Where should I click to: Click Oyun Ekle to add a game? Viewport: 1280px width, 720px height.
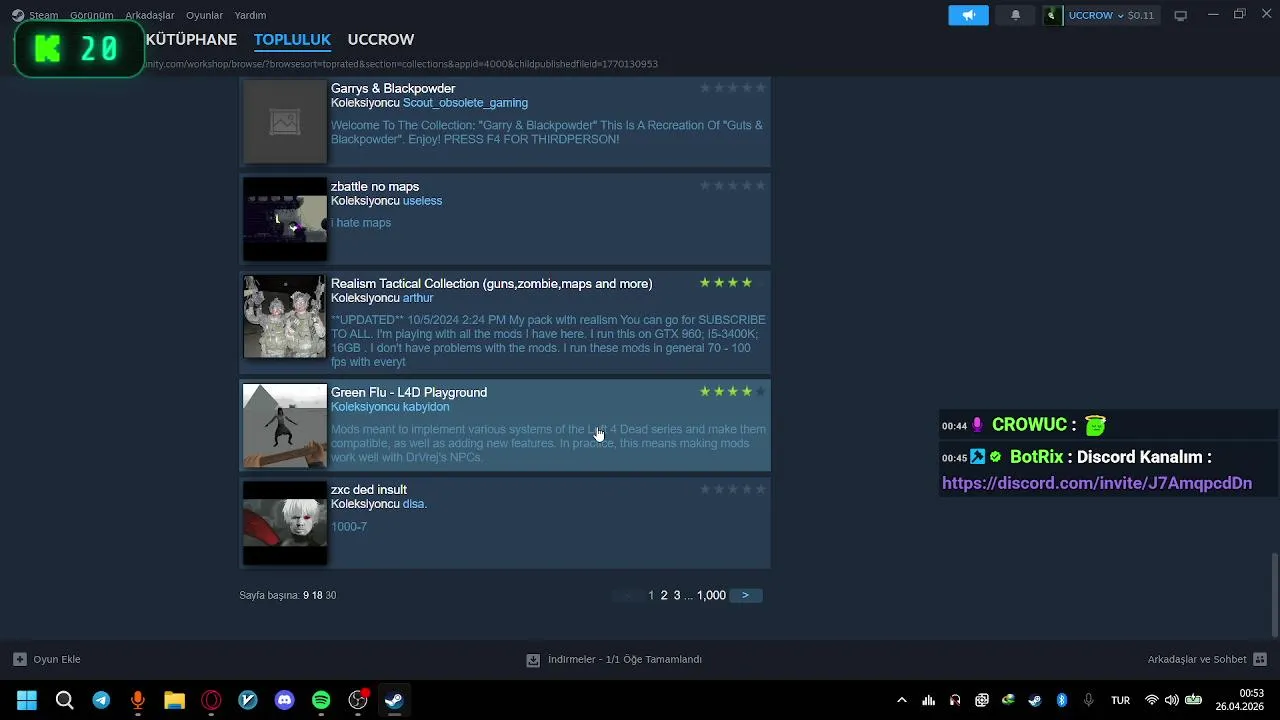57,659
